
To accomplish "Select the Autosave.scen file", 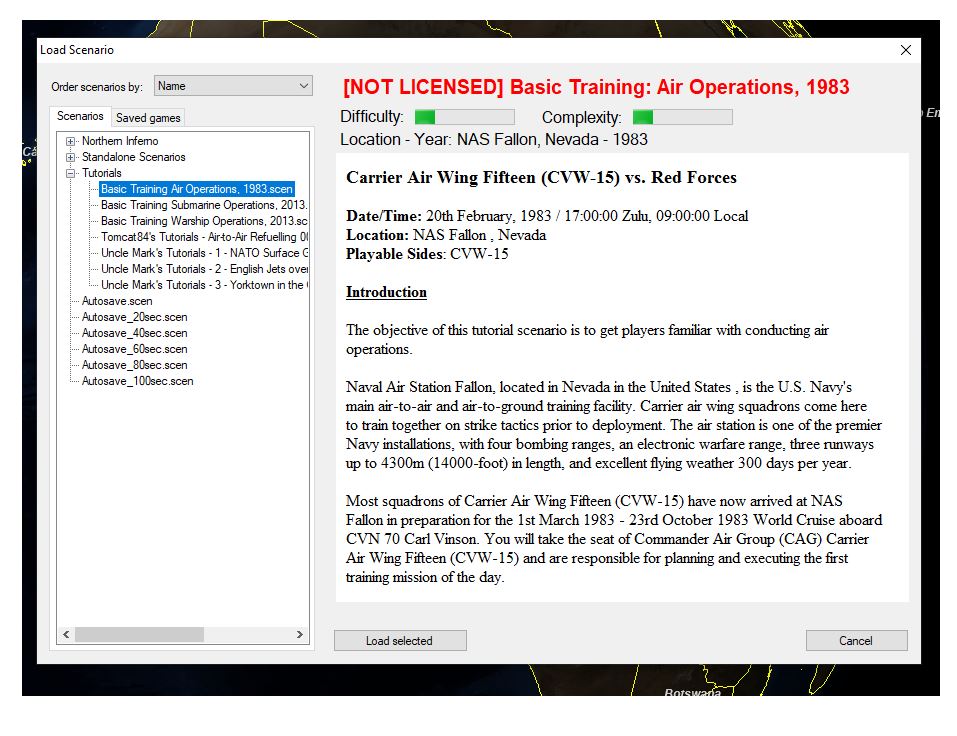I will pos(117,301).
